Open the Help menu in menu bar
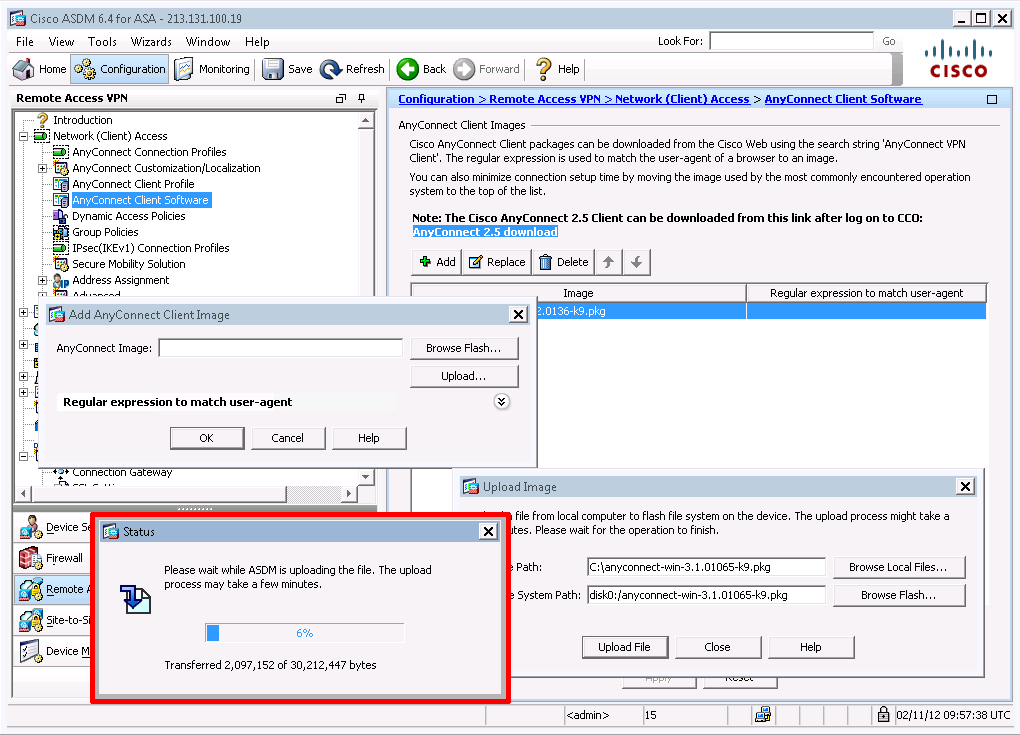The width and height of the screenshot is (1020, 735). coord(257,42)
